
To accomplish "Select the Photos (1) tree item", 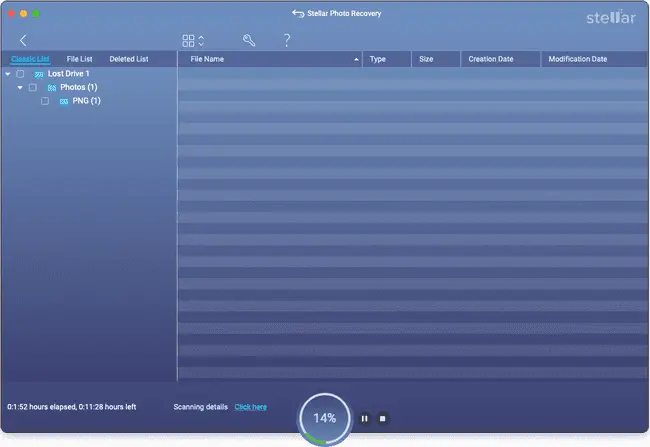I will pyautogui.click(x=78, y=87).
